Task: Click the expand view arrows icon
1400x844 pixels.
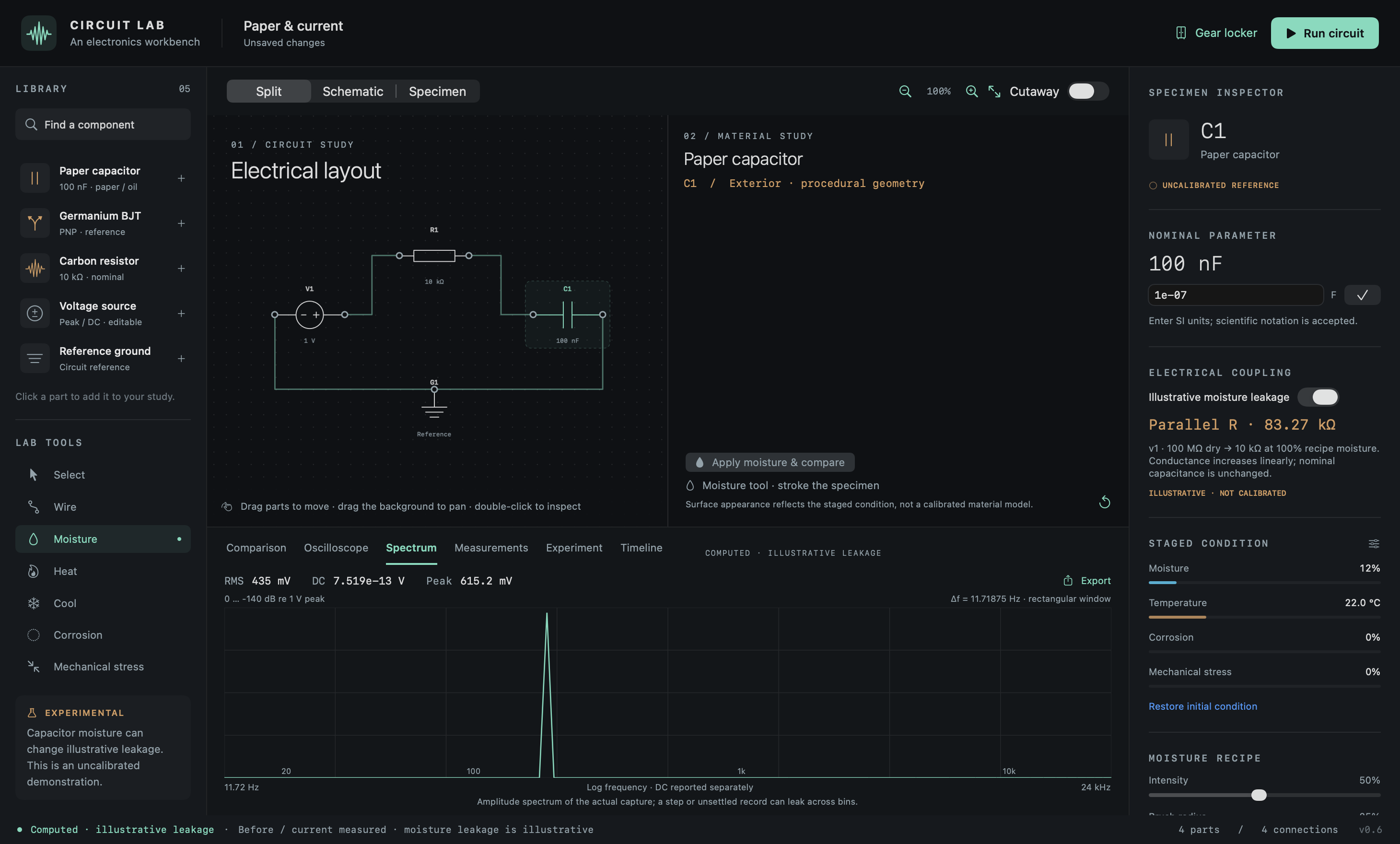Action: [x=994, y=91]
